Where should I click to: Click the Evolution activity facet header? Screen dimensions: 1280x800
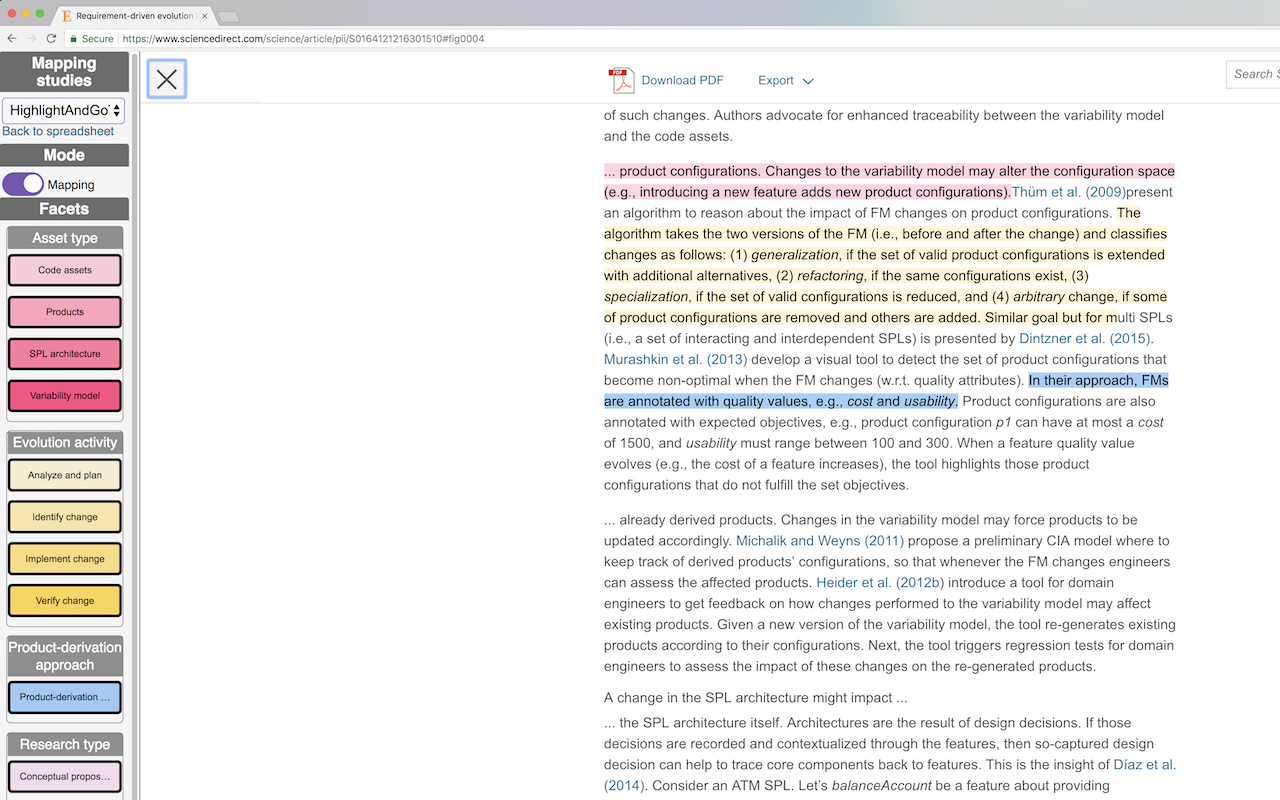tap(65, 442)
